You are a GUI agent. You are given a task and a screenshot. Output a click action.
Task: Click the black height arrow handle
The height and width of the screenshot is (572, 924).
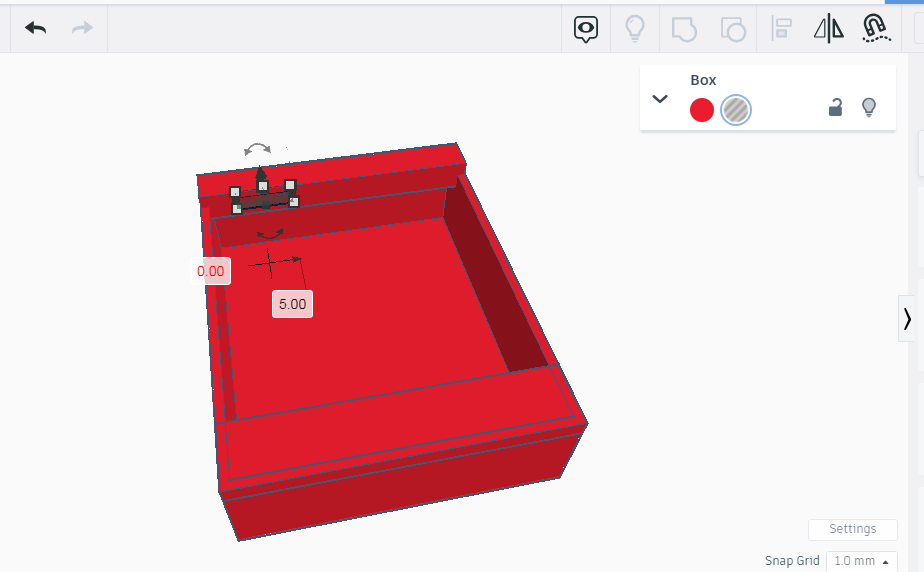[x=260, y=173]
